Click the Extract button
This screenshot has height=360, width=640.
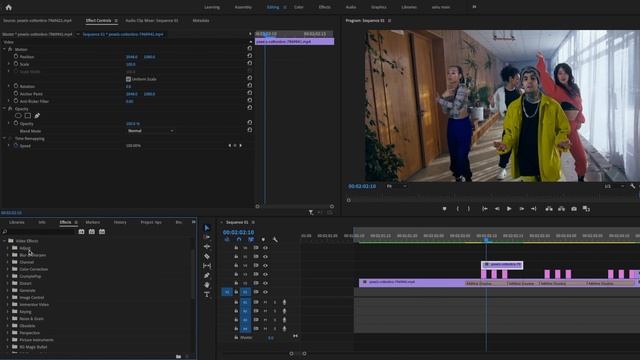pyautogui.click(x=562, y=209)
